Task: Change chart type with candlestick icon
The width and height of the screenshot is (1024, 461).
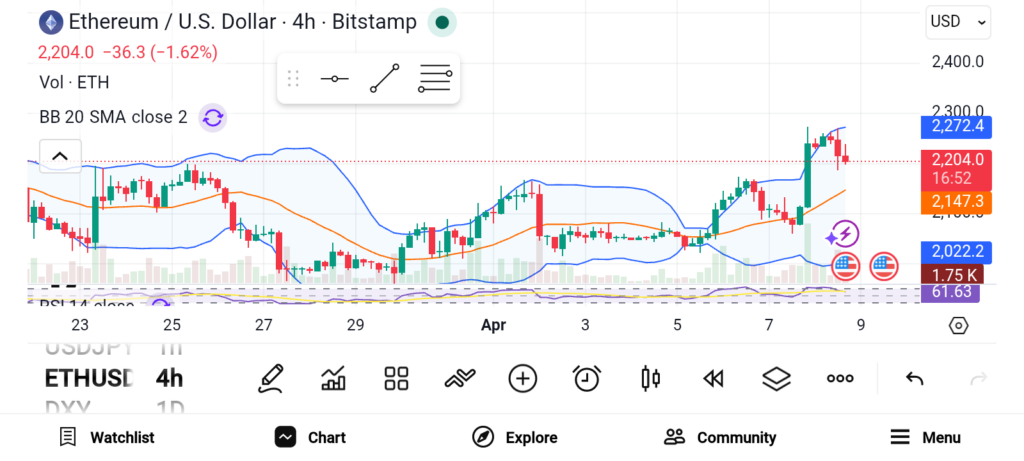Action: (650, 378)
